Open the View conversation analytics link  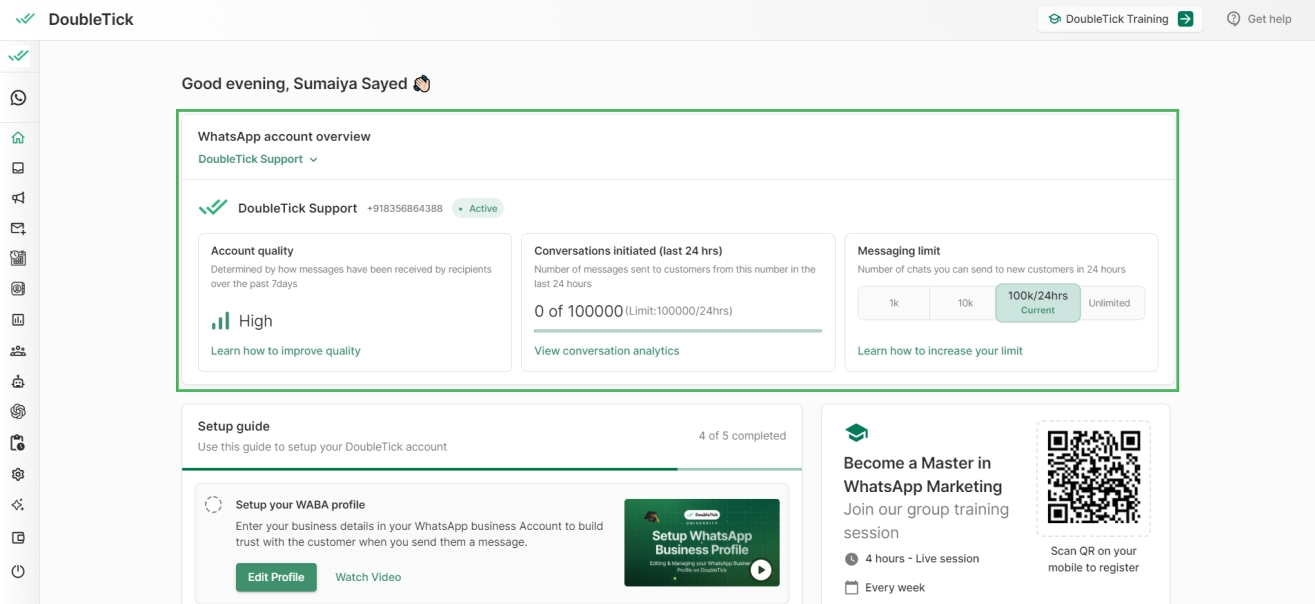coord(606,351)
